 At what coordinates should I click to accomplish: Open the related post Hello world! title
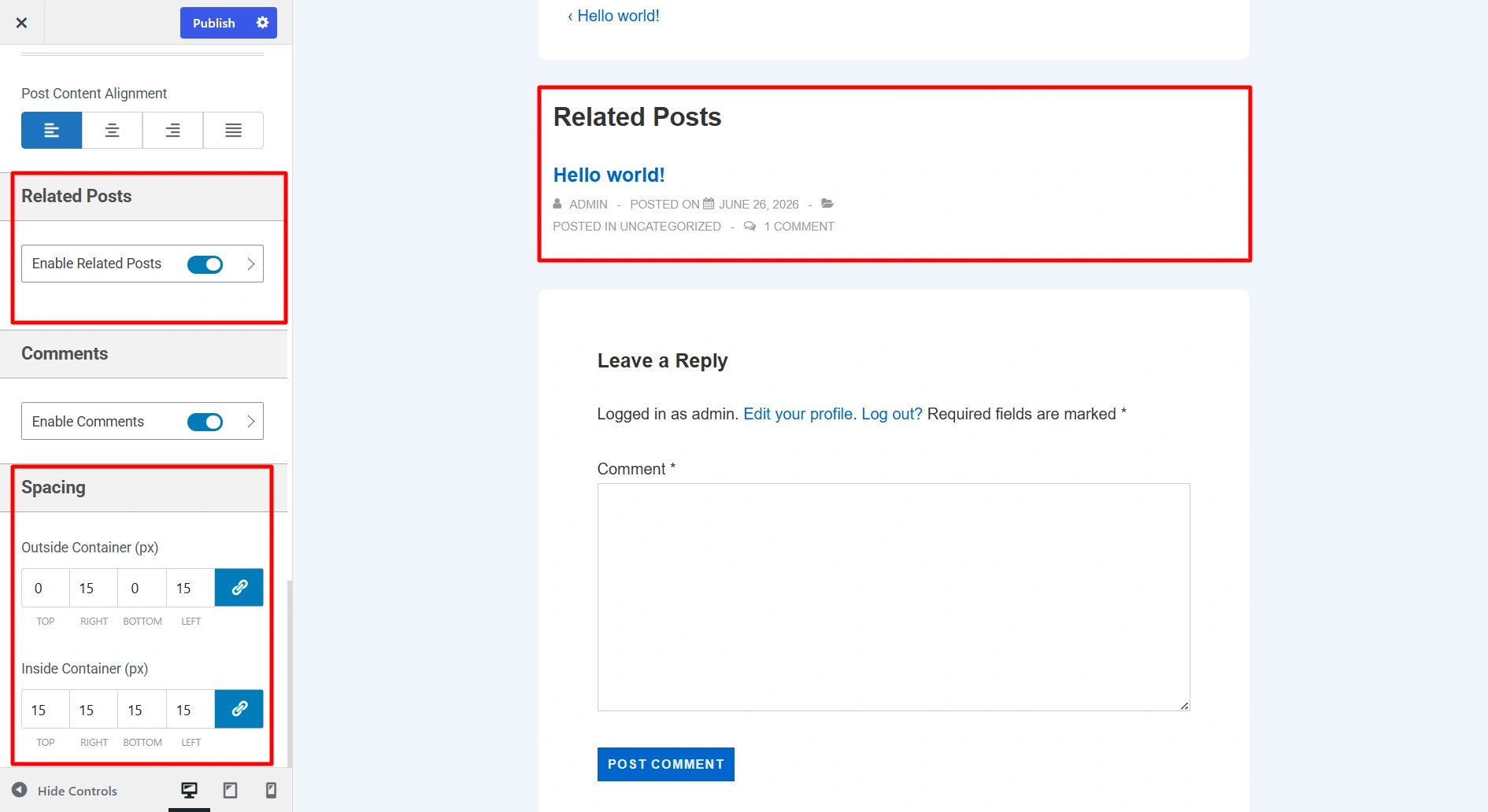click(x=609, y=175)
